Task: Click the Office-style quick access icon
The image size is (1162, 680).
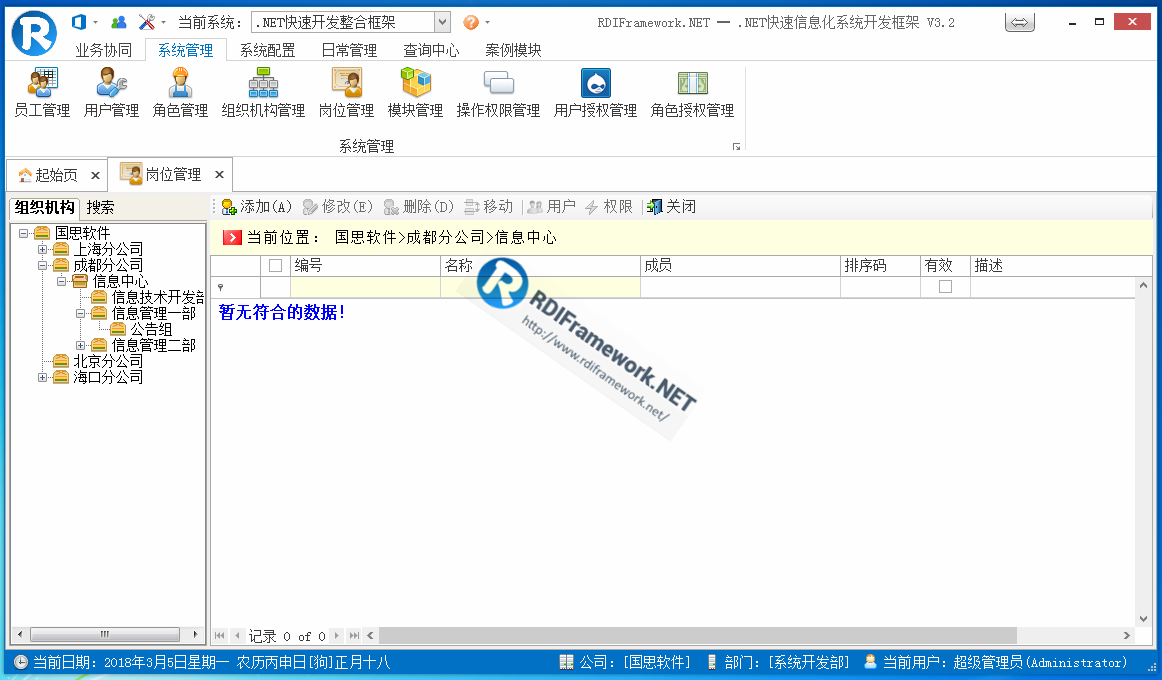Action: coord(79,22)
